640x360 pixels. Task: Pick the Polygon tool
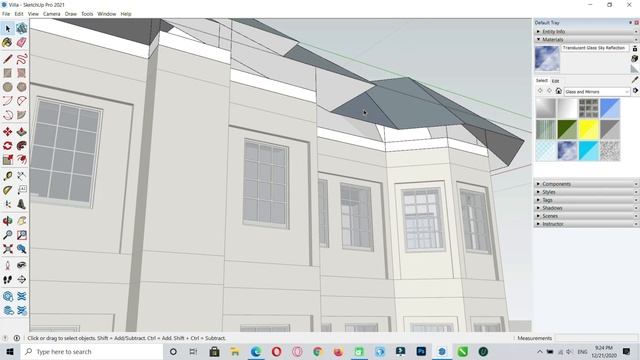pos(22,87)
